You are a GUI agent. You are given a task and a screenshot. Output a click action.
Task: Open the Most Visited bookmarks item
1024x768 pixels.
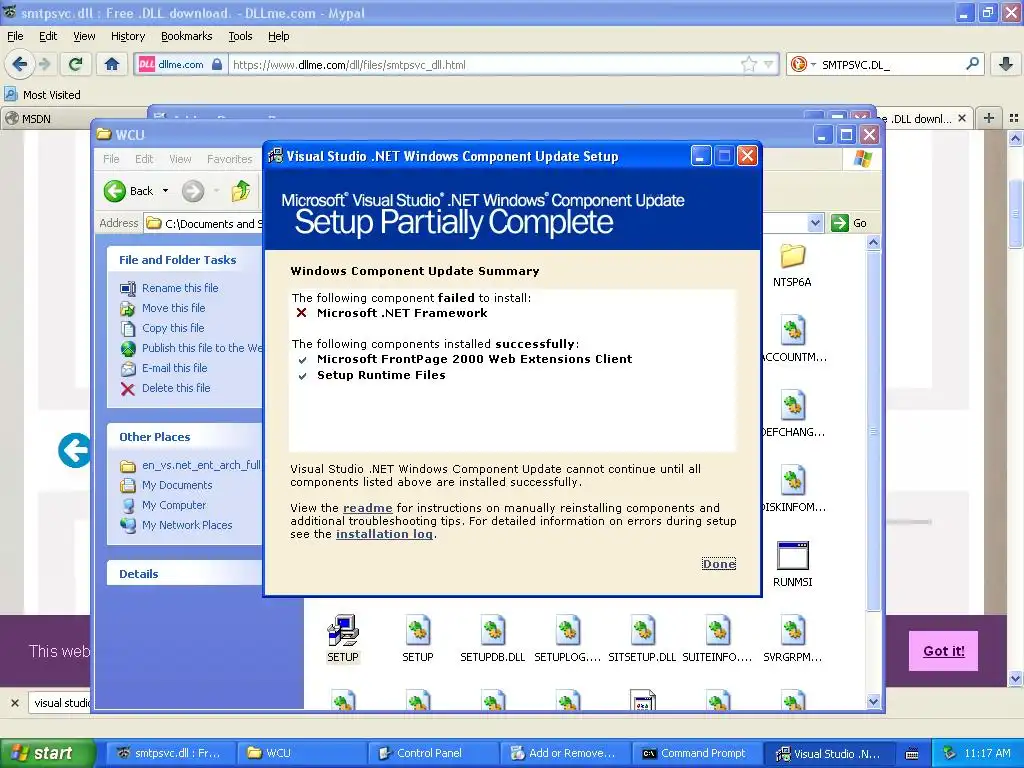click(43, 95)
